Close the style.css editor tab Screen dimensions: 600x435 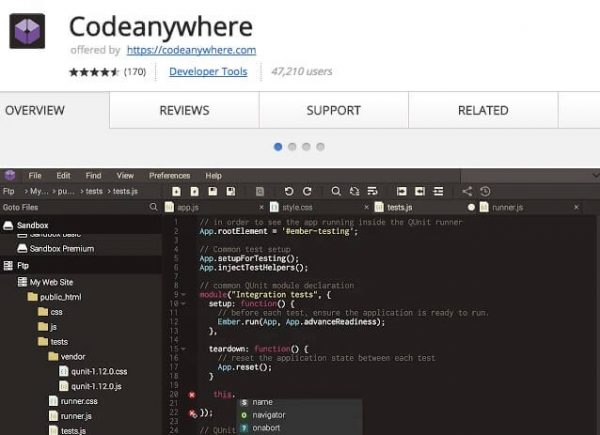click(x=366, y=207)
